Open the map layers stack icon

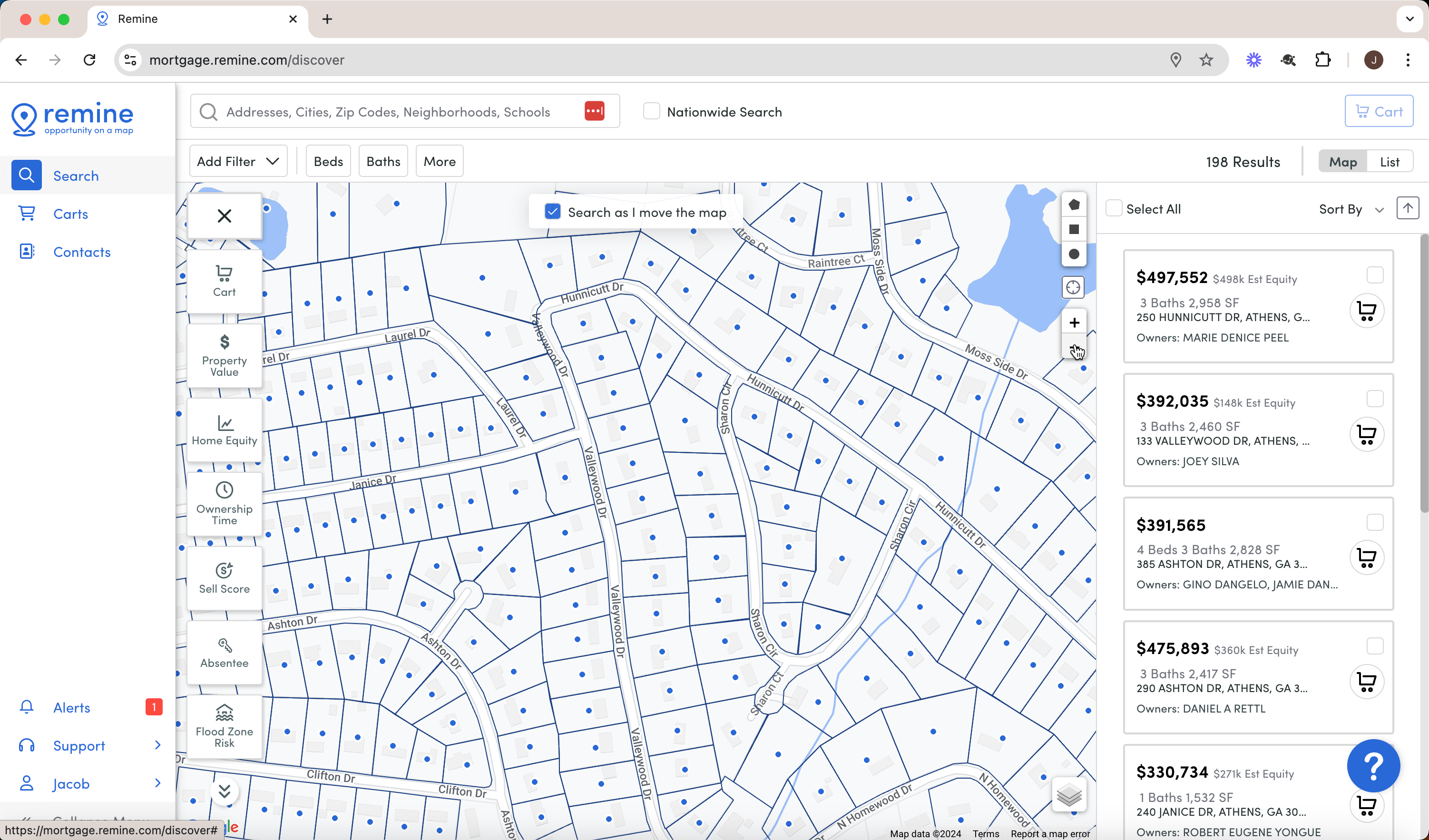[x=1069, y=795]
